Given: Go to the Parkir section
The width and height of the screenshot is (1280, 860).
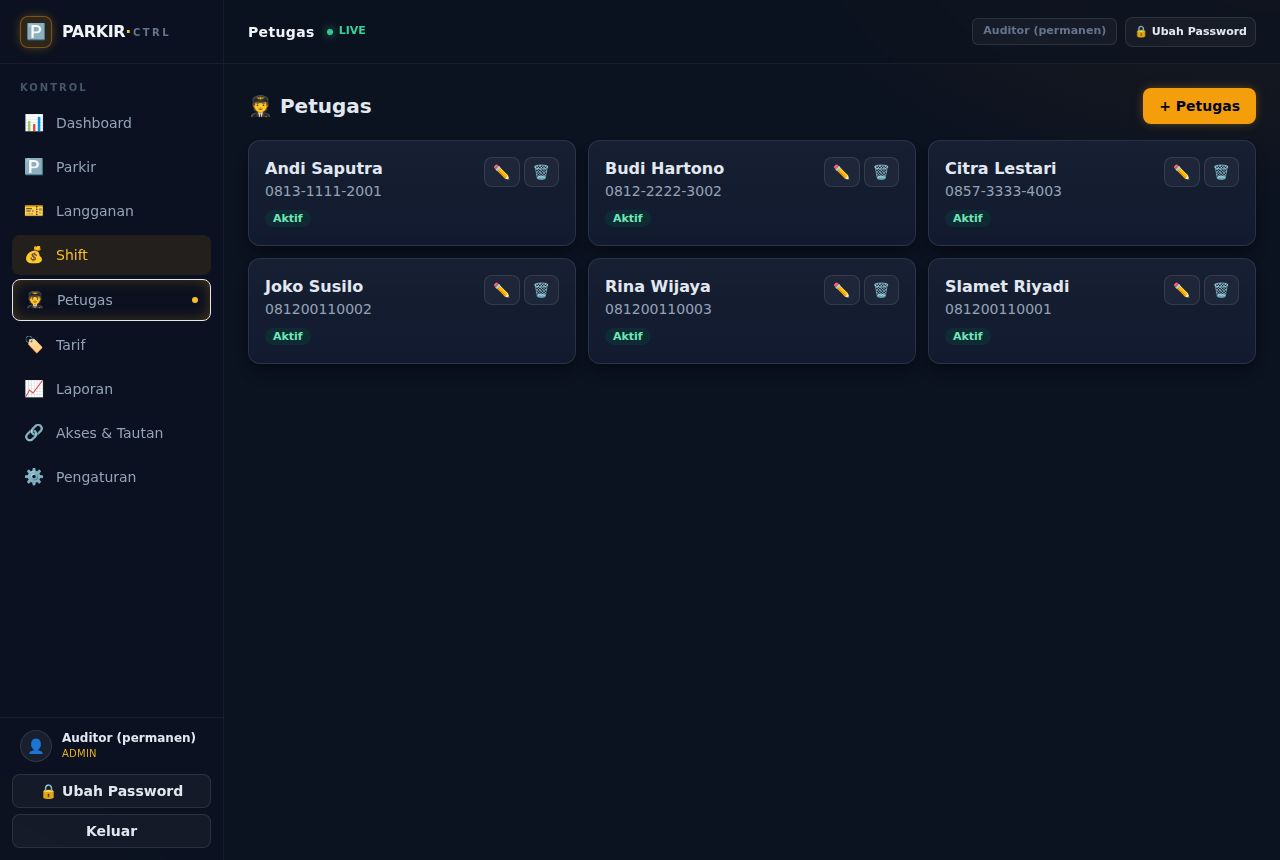Looking at the screenshot, I should (x=111, y=167).
